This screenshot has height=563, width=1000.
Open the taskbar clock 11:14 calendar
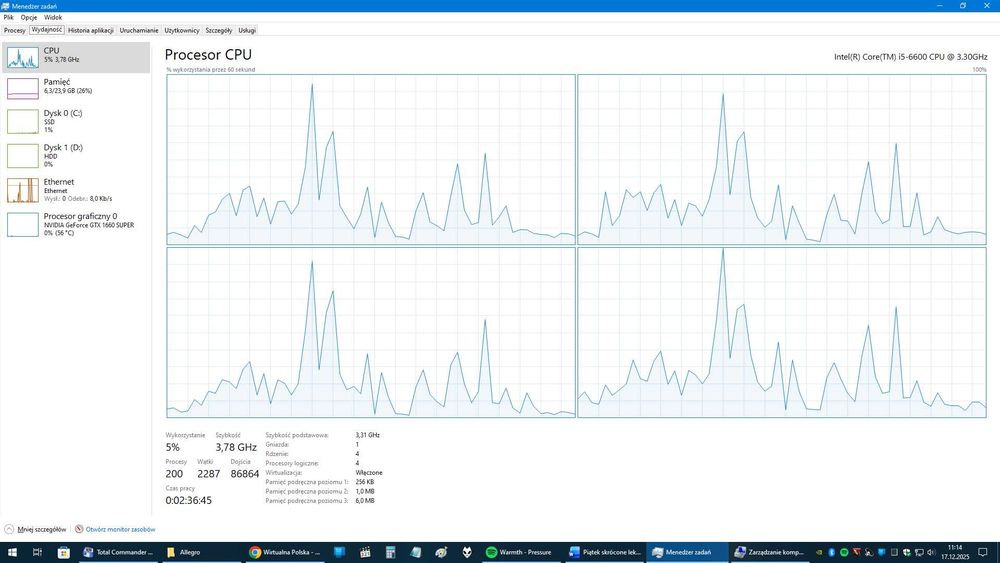[x=955, y=552]
